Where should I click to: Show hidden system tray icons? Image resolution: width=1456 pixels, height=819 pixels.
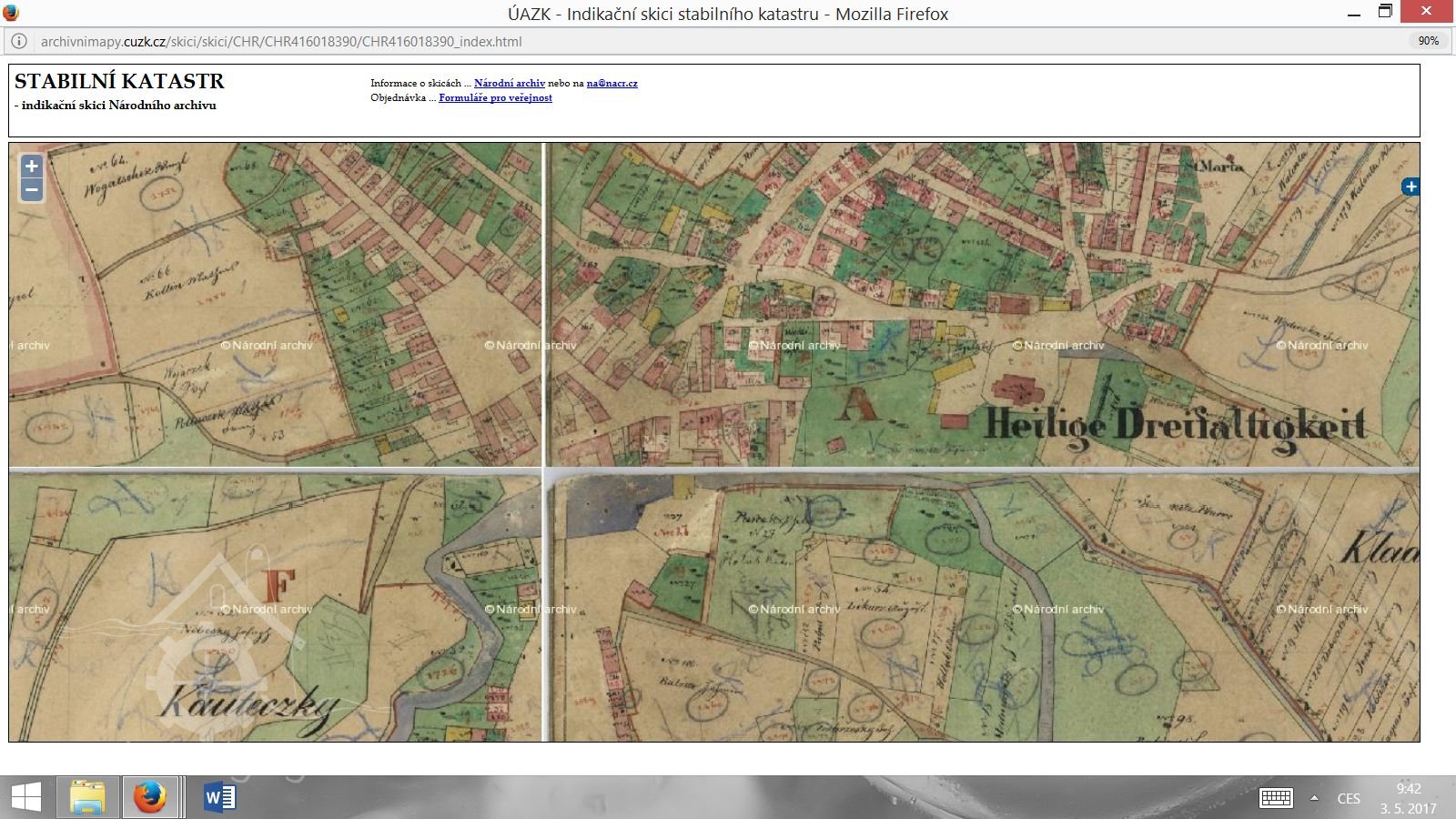click(1314, 798)
